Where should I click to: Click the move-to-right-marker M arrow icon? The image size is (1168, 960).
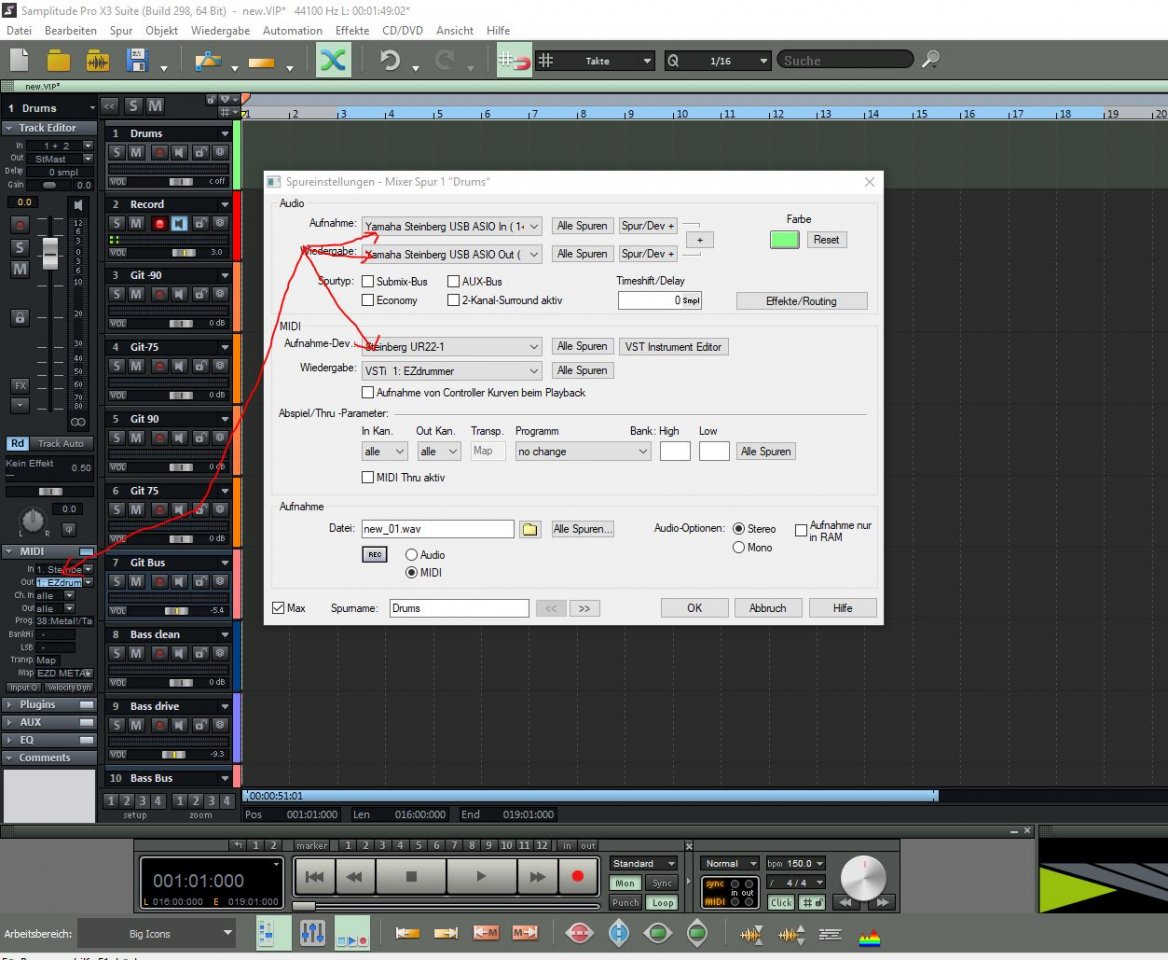(525, 933)
